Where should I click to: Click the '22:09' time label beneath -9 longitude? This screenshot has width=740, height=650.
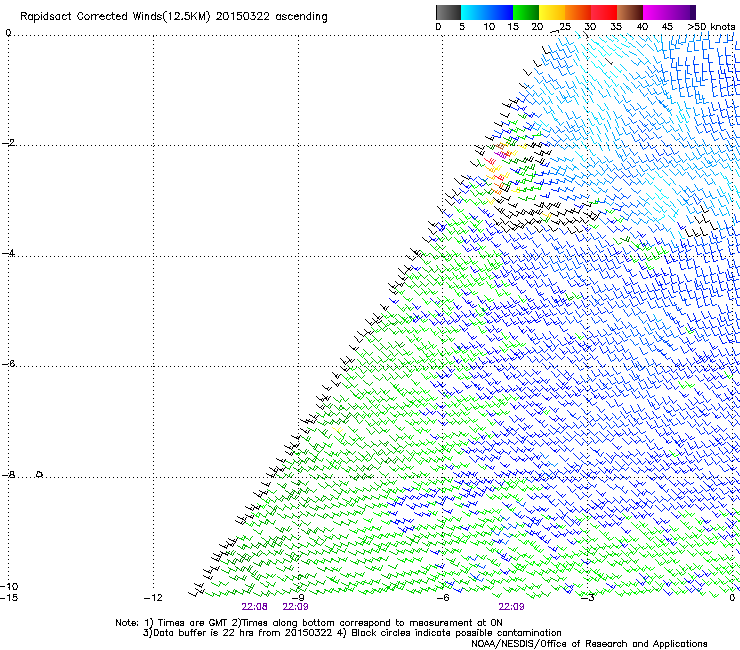point(295,607)
